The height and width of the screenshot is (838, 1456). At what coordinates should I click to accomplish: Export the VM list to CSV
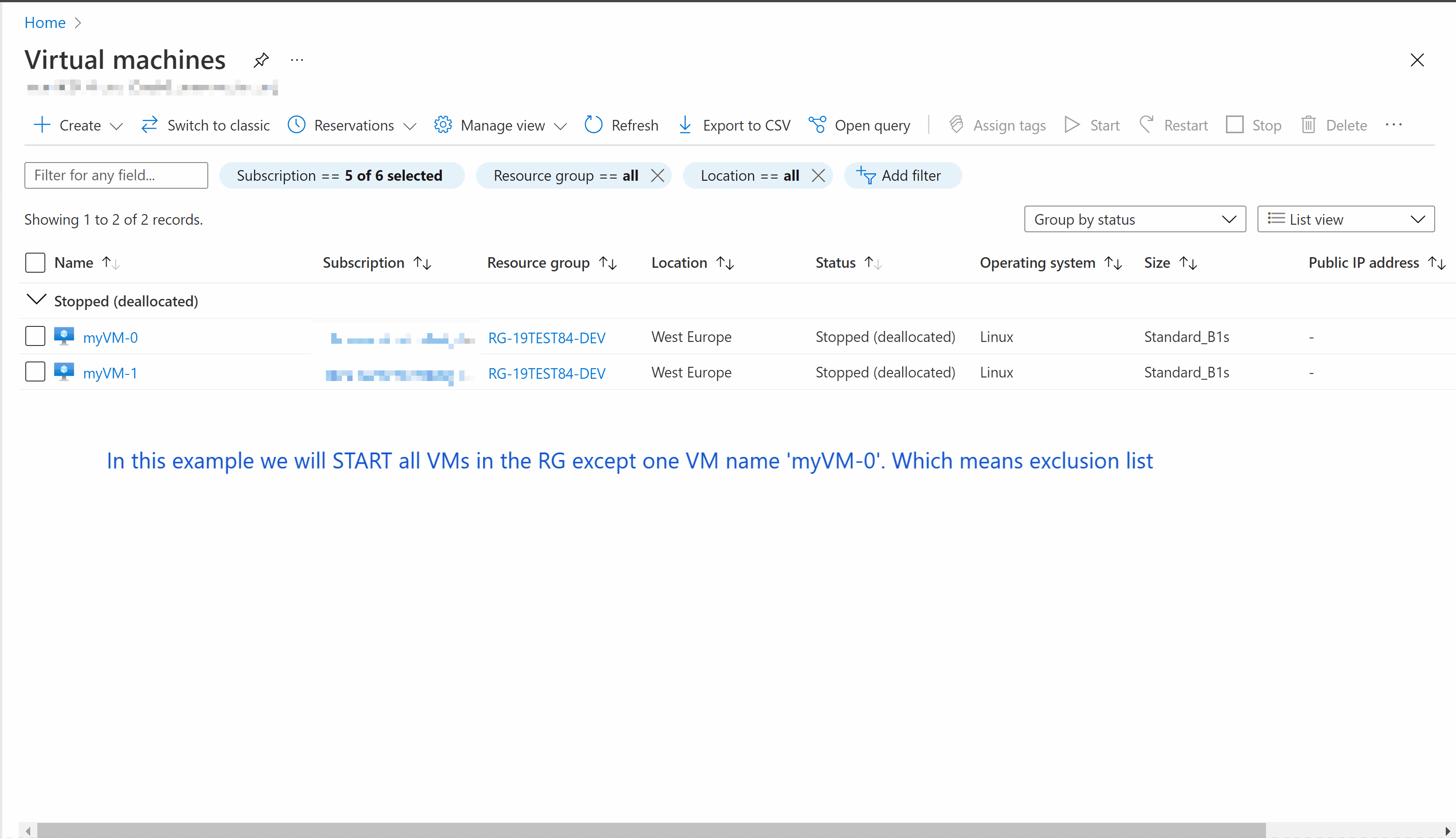734,125
